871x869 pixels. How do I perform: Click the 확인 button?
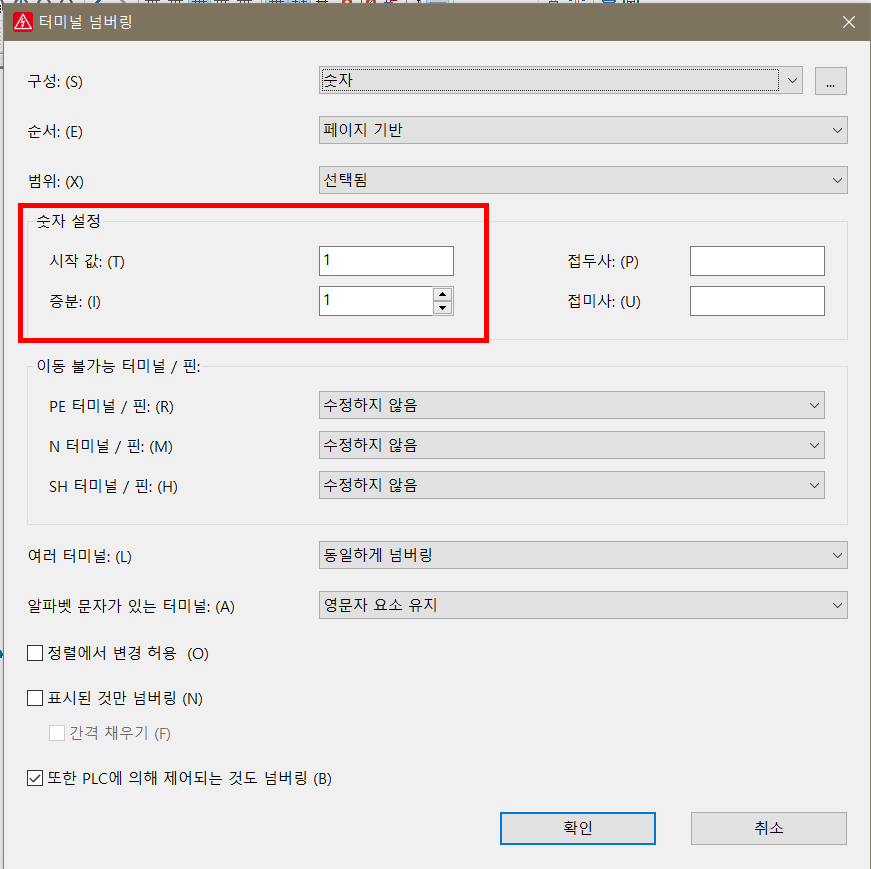pyautogui.click(x=578, y=828)
